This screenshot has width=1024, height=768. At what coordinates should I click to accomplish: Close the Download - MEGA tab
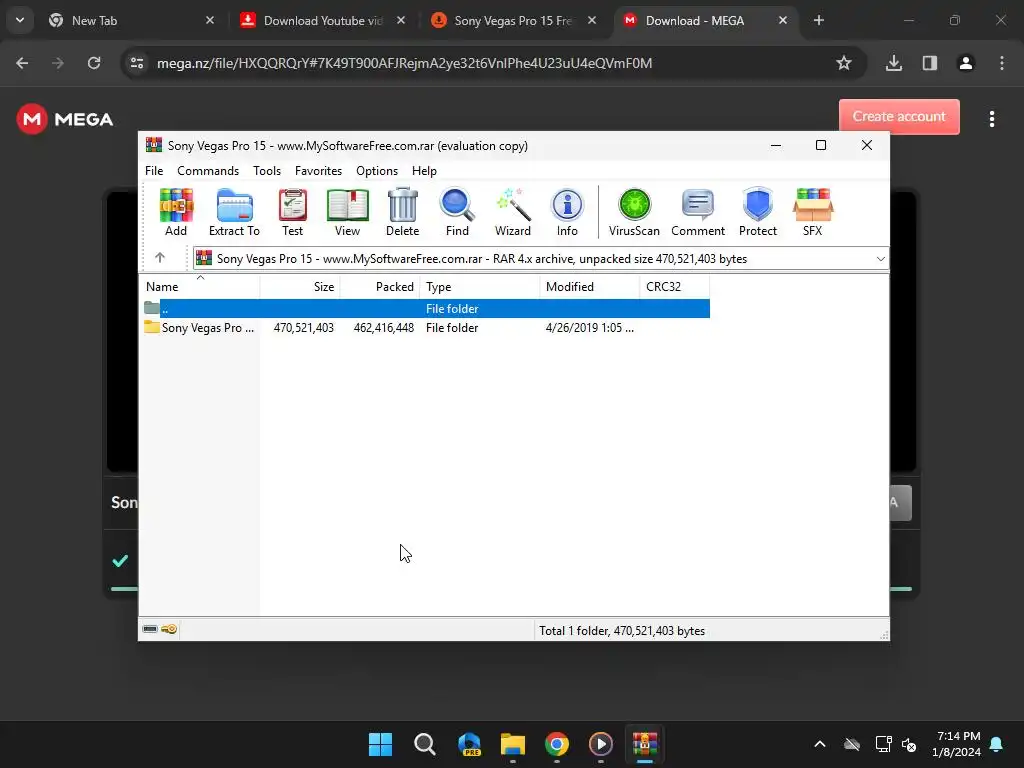point(782,21)
